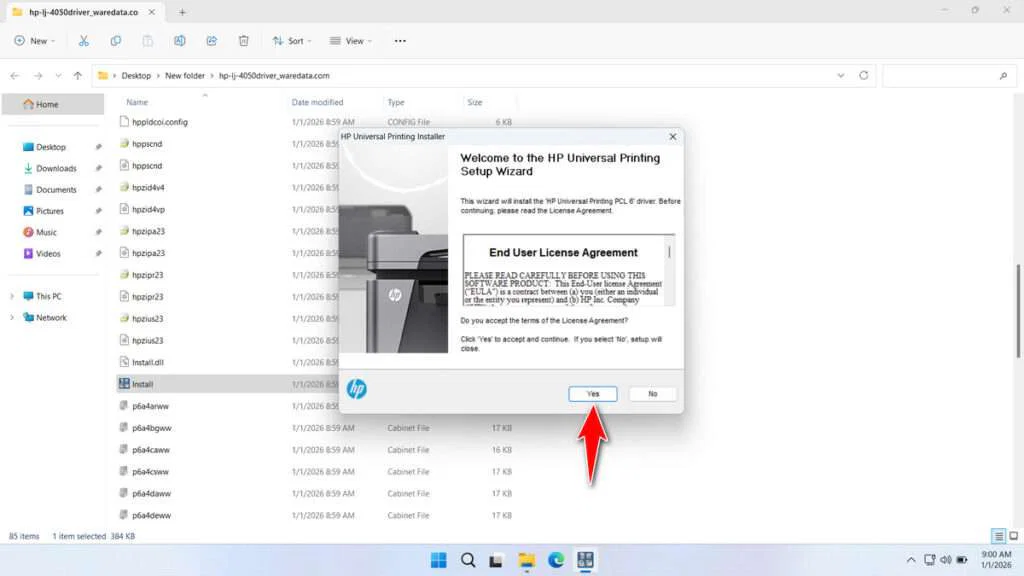This screenshot has height=576, width=1024.
Task: Expand the address bar history dropdown
Action: 841,75
